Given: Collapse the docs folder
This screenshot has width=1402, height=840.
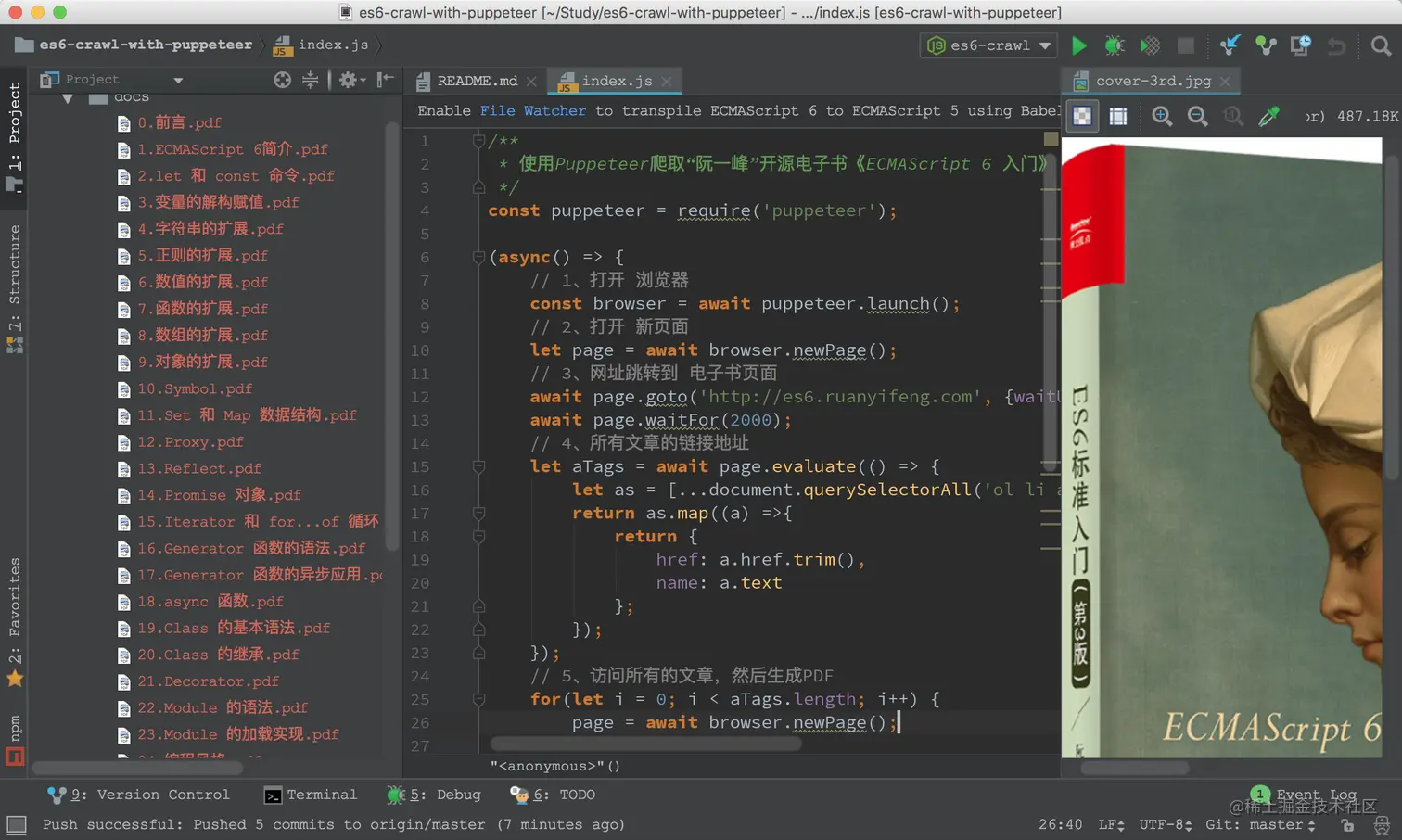Looking at the screenshot, I should tap(68, 97).
